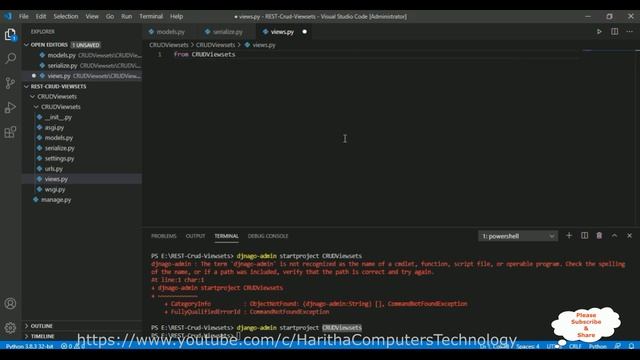640x360 pixels.
Task: Open editor More Actions ellipsis
Action: point(629,32)
